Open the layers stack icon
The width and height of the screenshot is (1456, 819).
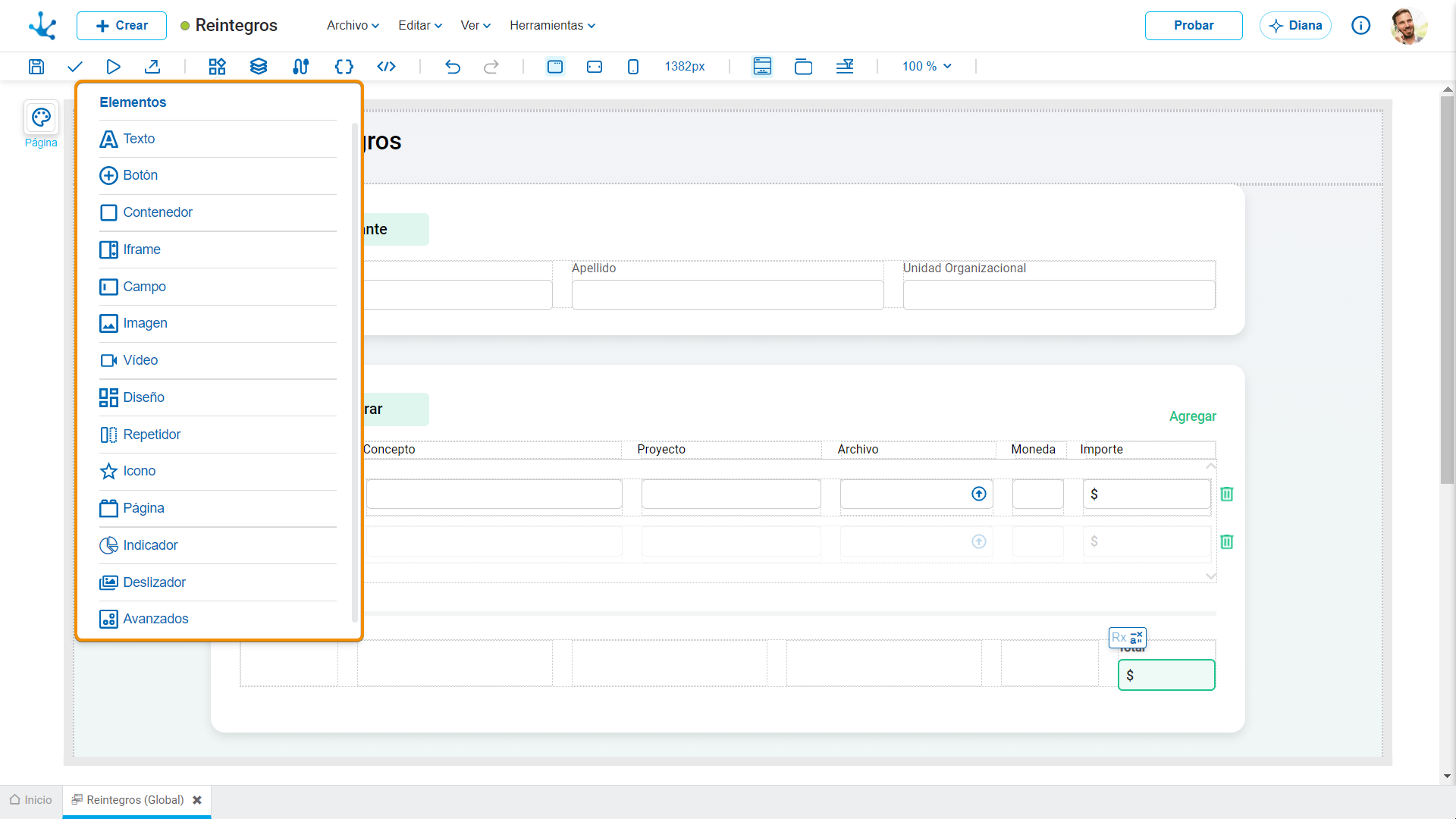coord(259,67)
